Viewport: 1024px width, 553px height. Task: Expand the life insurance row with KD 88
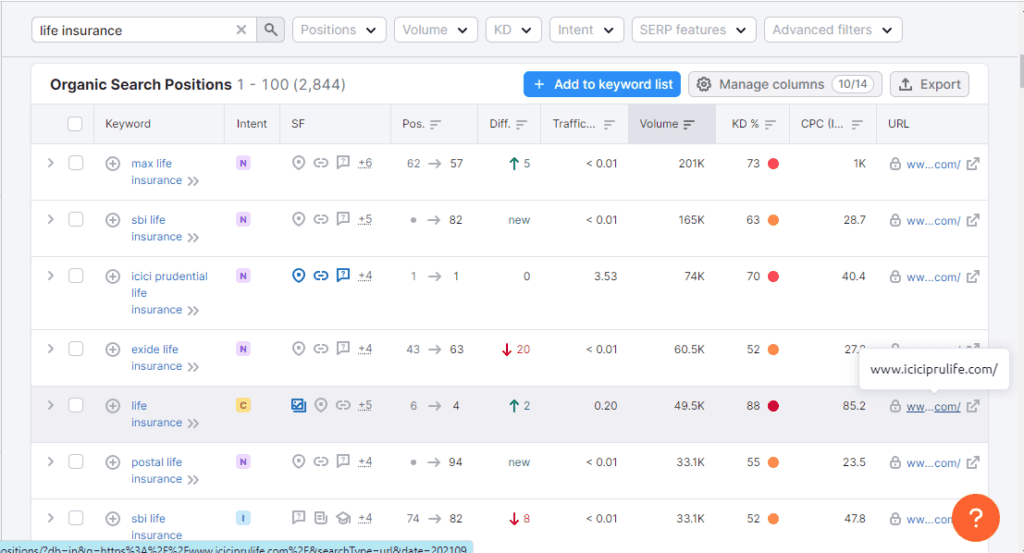[x=50, y=405]
